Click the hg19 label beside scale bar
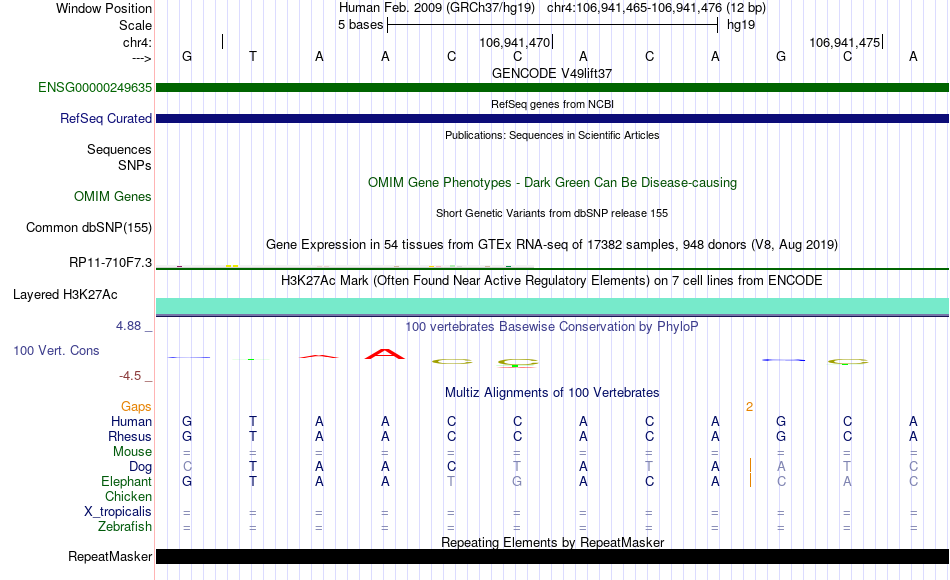The height and width of the screenshot is (580, 950). (741, 25)
